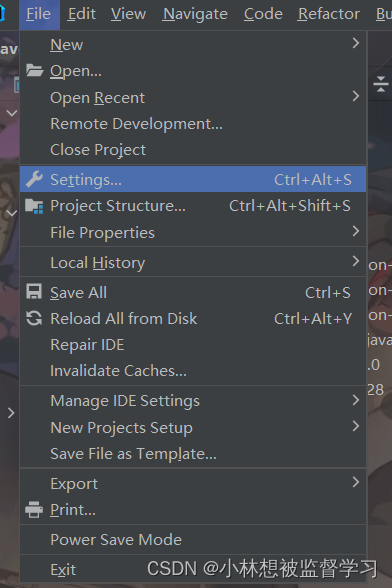Click the Project Structure folder icon
The image size is (392, 588).
34,206
